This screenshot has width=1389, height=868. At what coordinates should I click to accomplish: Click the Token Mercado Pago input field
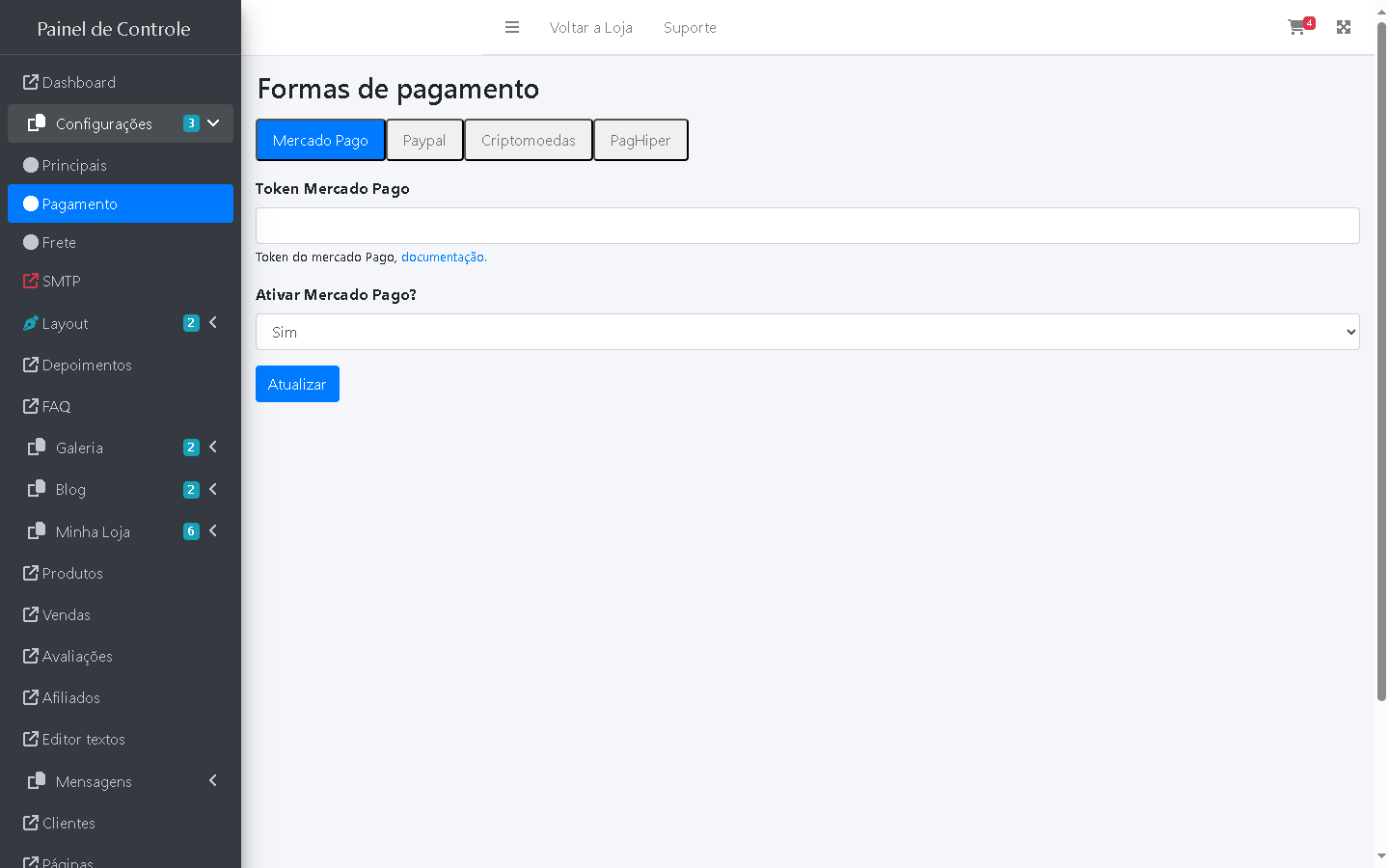pyautogui.click(x=807, y=226)
